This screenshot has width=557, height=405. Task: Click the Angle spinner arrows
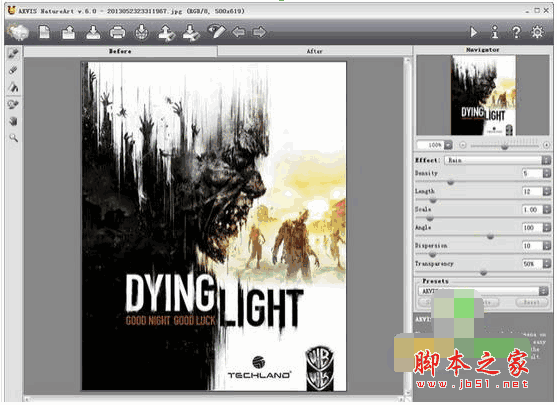[x=547, y=228]
